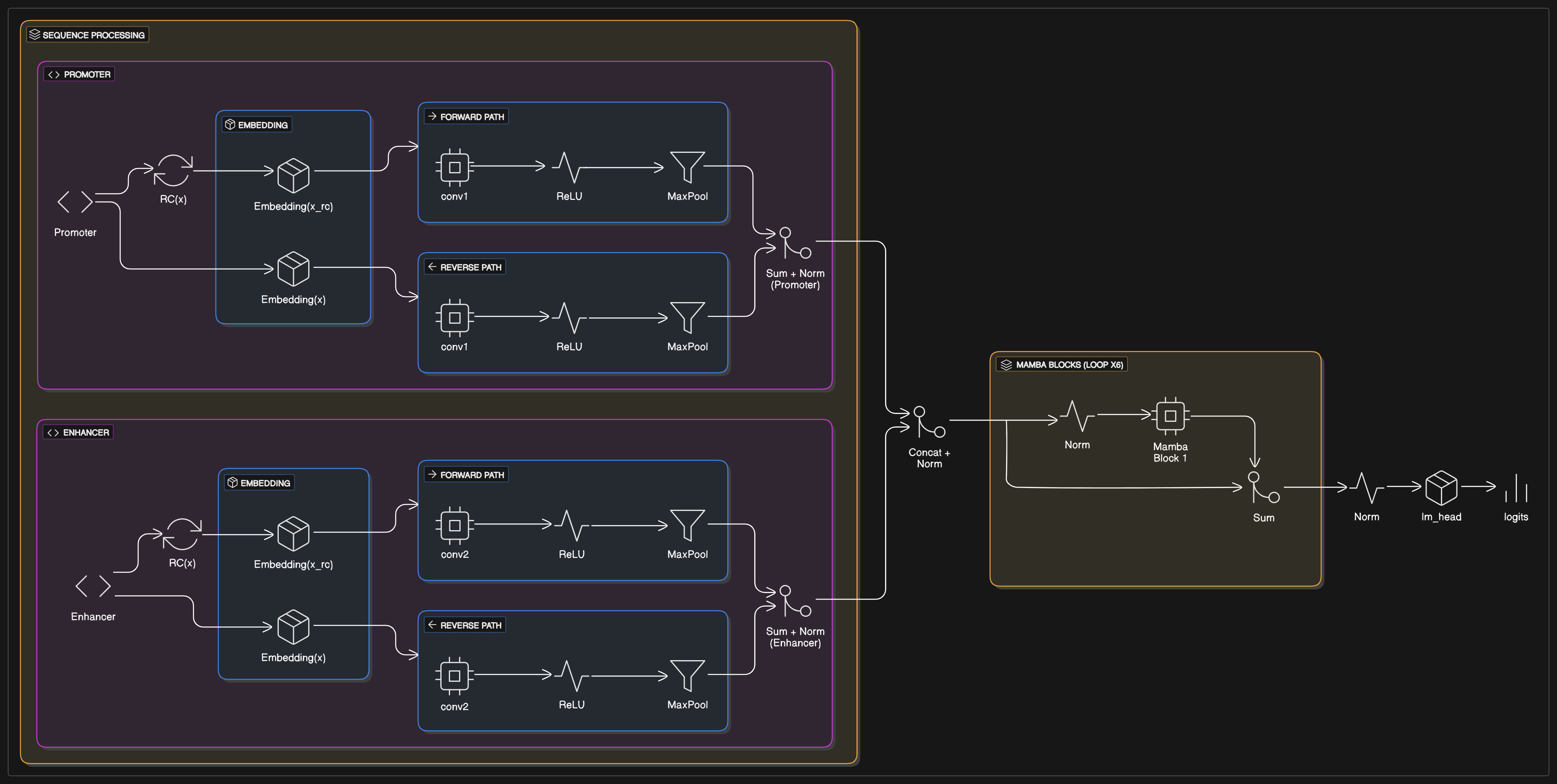Select the Embedding(x_rc) cube in Enhancer
1557x784 pixels.
[x=293, y=533]
